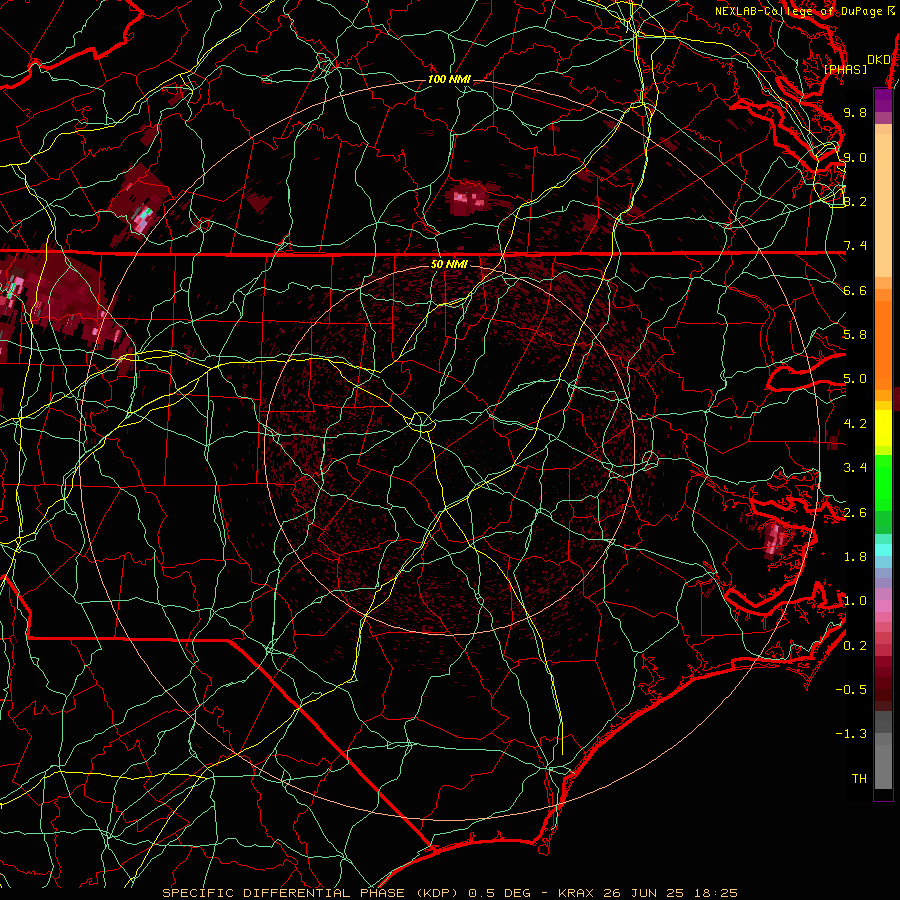
Task: Select the 9.0 value on the color scale
Action: pos(855,157)
